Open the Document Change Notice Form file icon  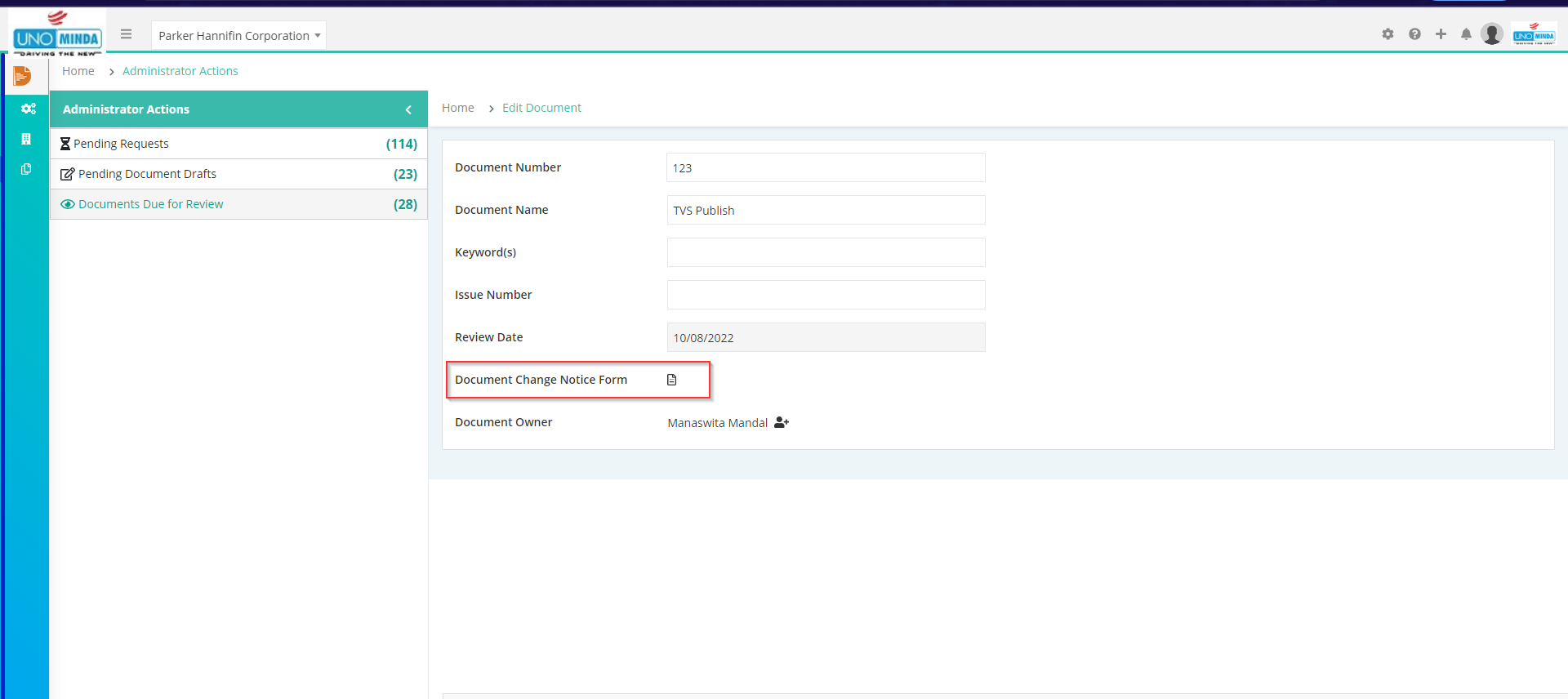click(x=672, y=380)
